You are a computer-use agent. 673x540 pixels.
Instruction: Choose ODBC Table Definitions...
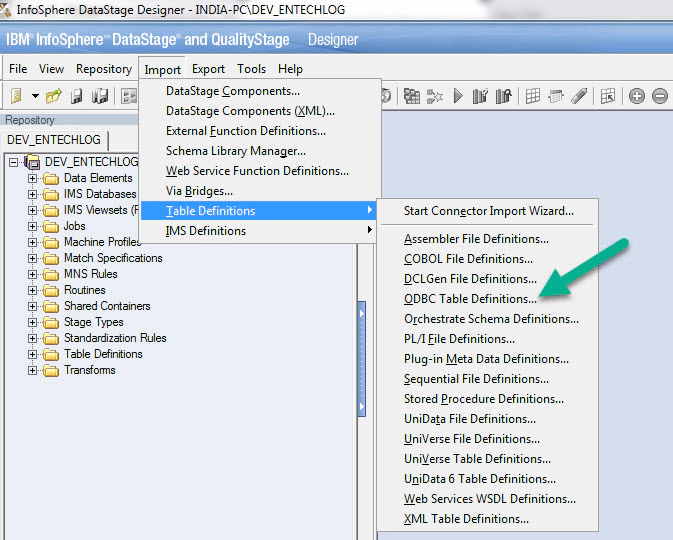pos(488,299)
